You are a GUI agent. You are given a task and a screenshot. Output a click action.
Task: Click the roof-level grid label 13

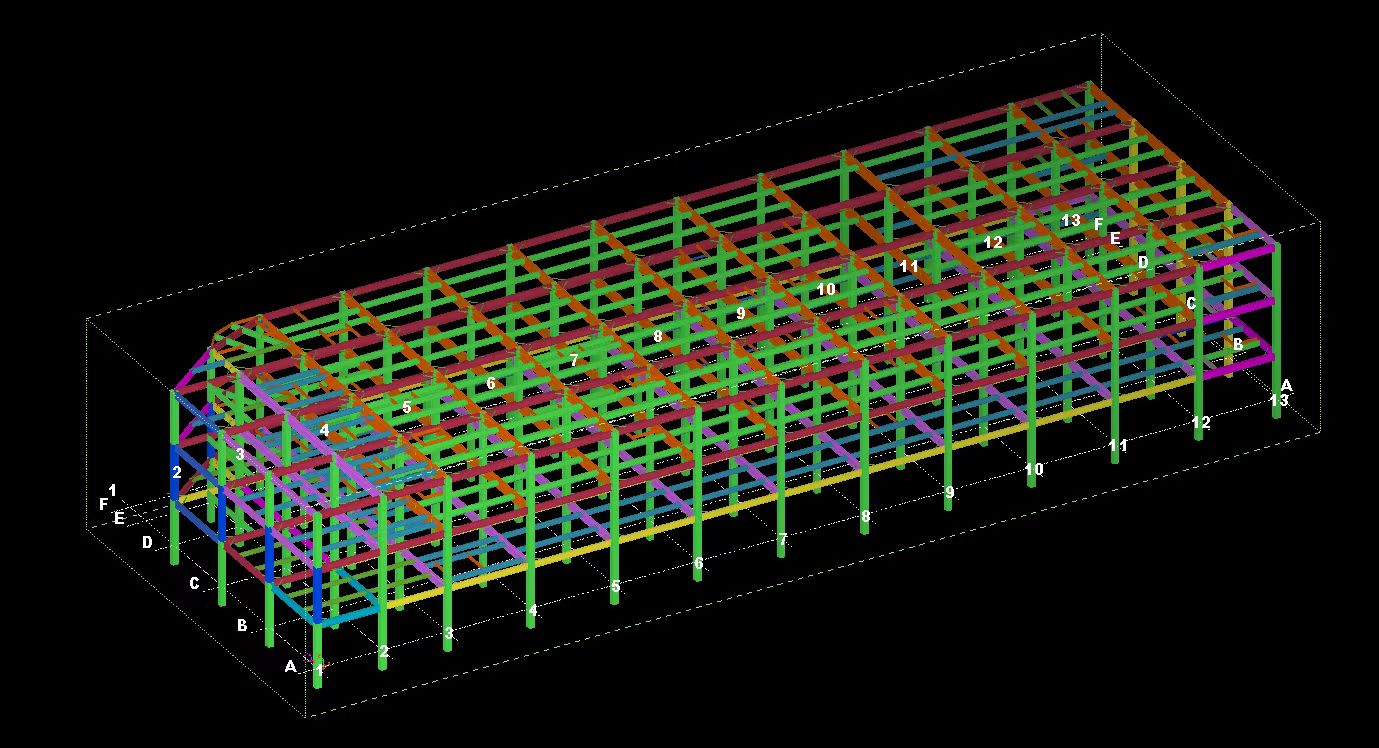point(1071,220)
